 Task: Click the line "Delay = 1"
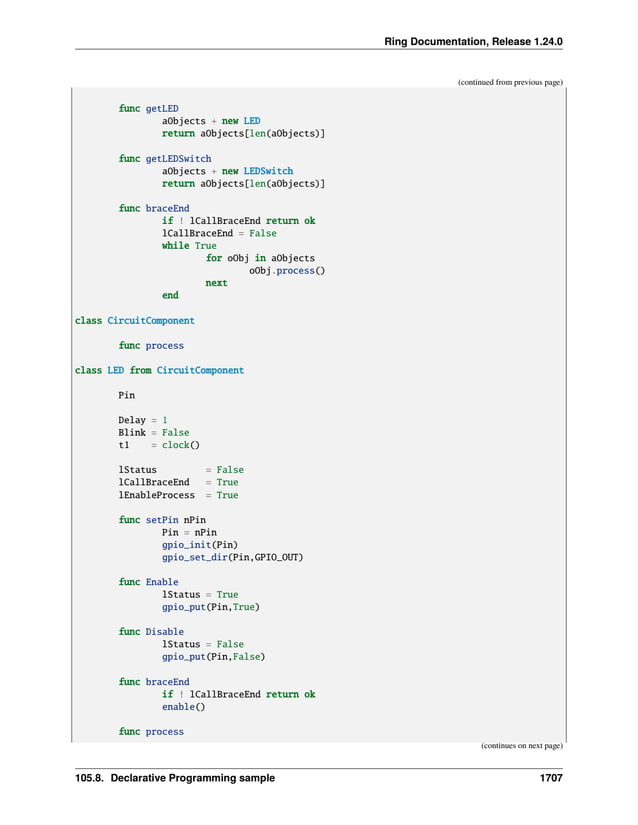click(x=143, y=420)
